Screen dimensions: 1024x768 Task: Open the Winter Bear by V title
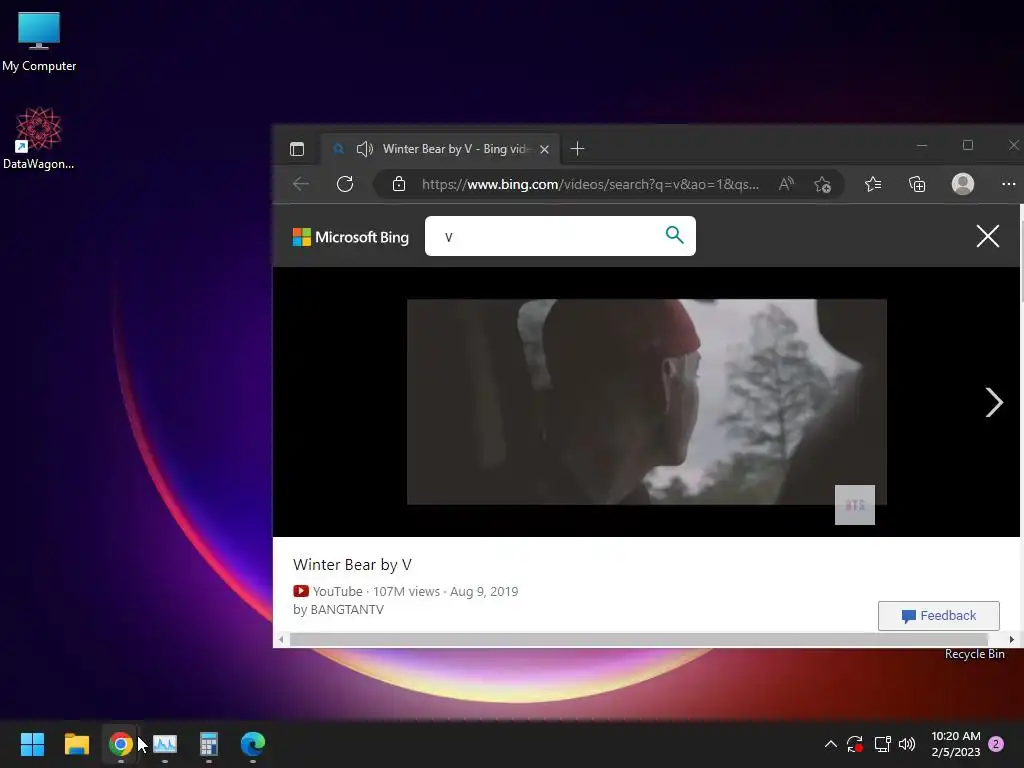click(x=352, y=565)
